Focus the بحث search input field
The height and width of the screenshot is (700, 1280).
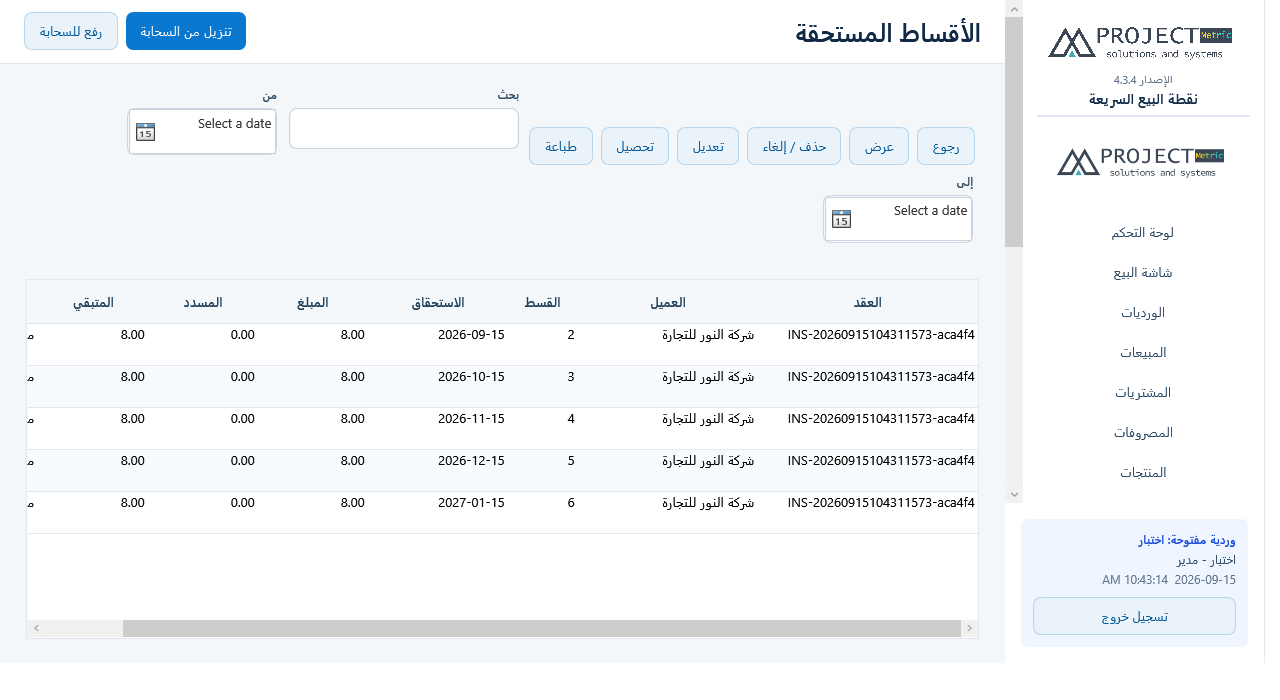404,128
